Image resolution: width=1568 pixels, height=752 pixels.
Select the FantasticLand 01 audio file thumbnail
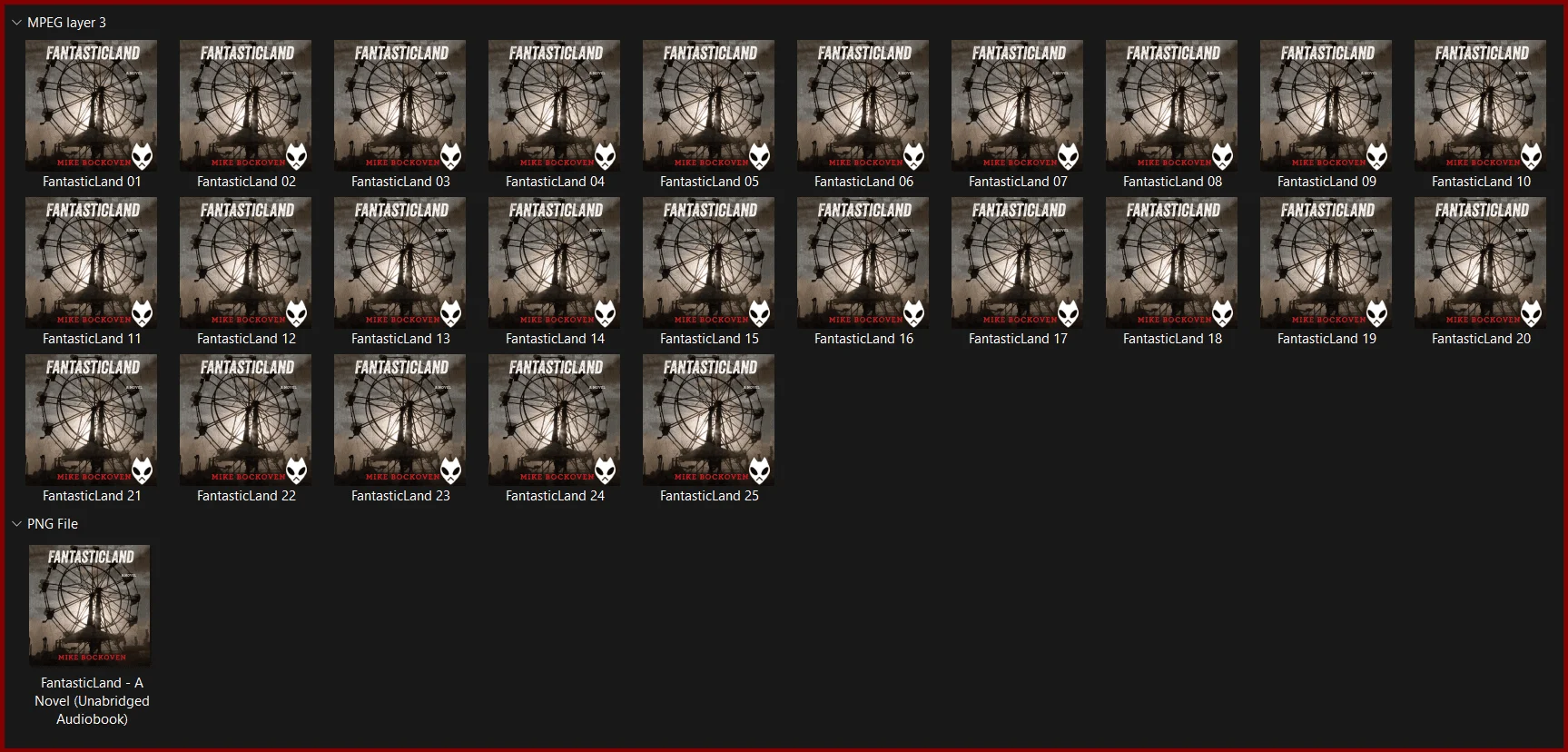coord(92,105)
